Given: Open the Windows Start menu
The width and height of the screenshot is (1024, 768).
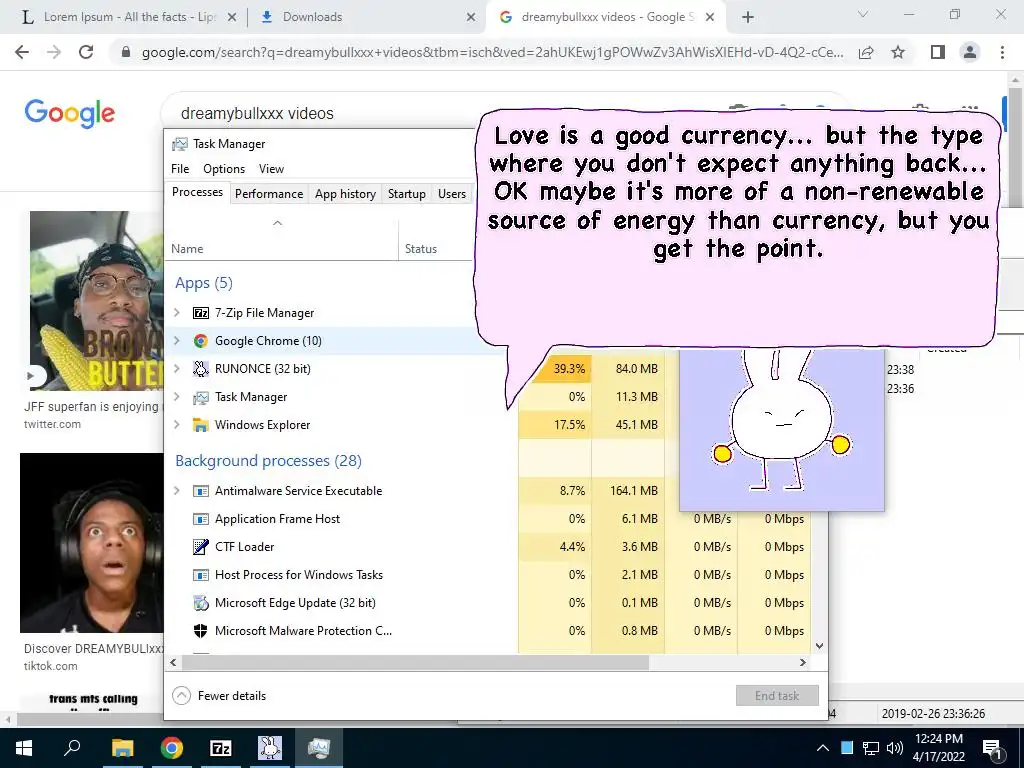Looking at the screenshot, I should coord(24,748).
